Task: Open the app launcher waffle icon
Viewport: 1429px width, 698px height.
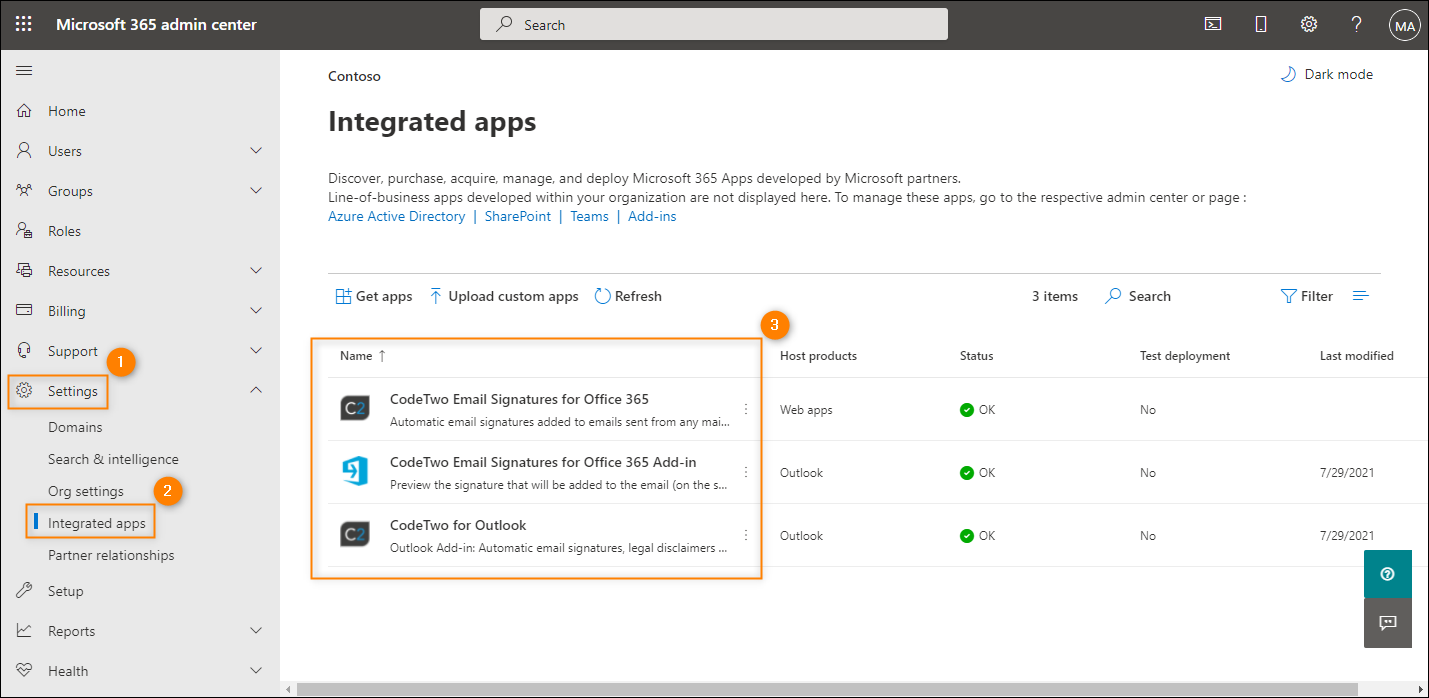Action: pos(24,25)
